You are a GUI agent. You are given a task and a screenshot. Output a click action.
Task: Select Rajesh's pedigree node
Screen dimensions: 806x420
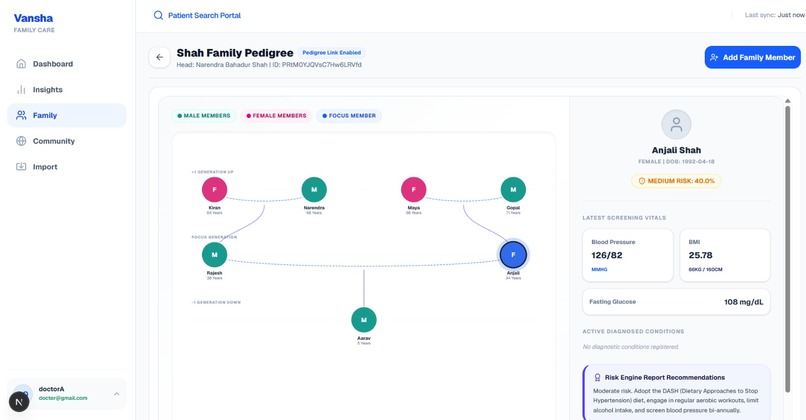tap(214, 255)
